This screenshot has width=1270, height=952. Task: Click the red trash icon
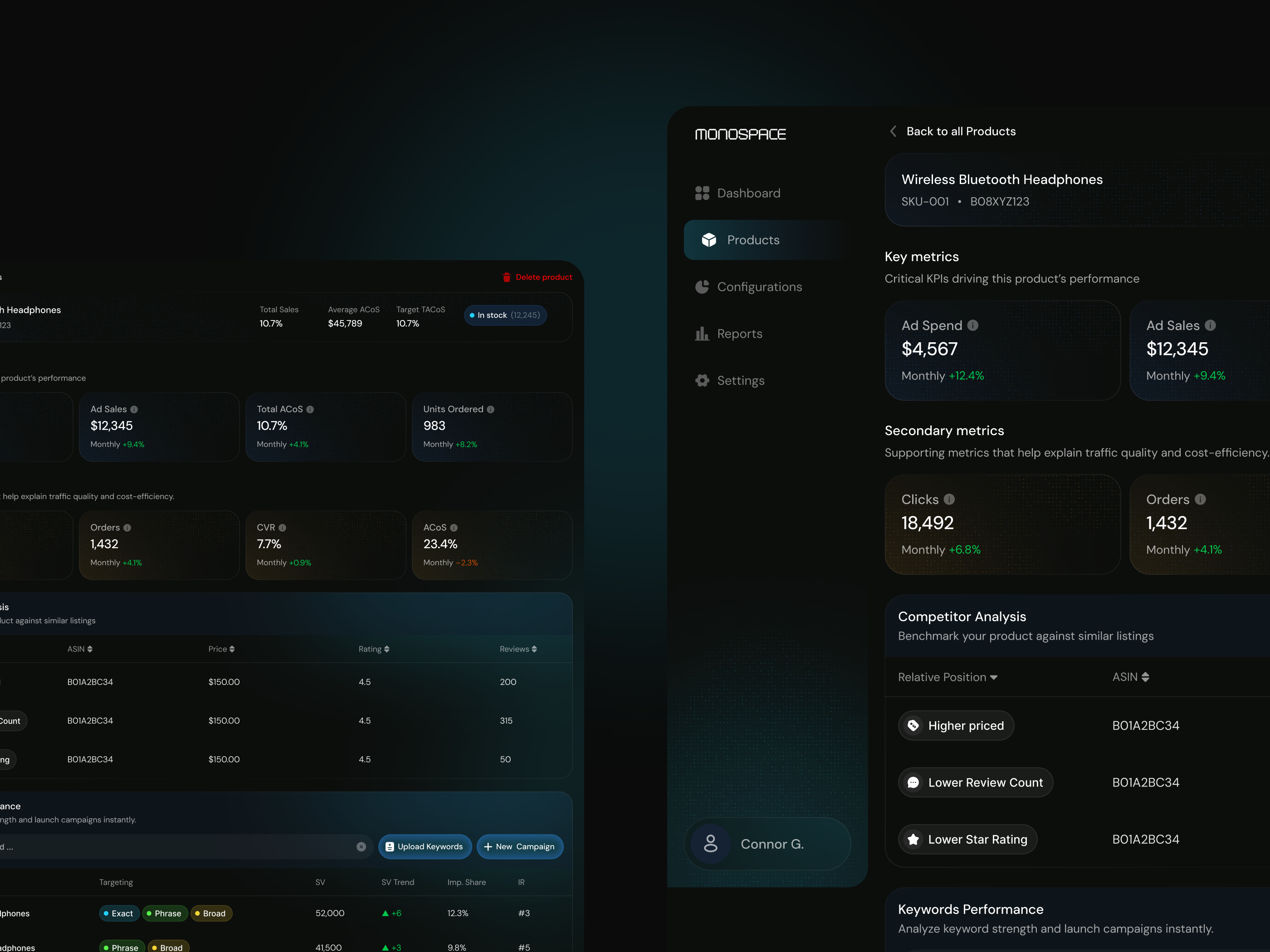506,277
